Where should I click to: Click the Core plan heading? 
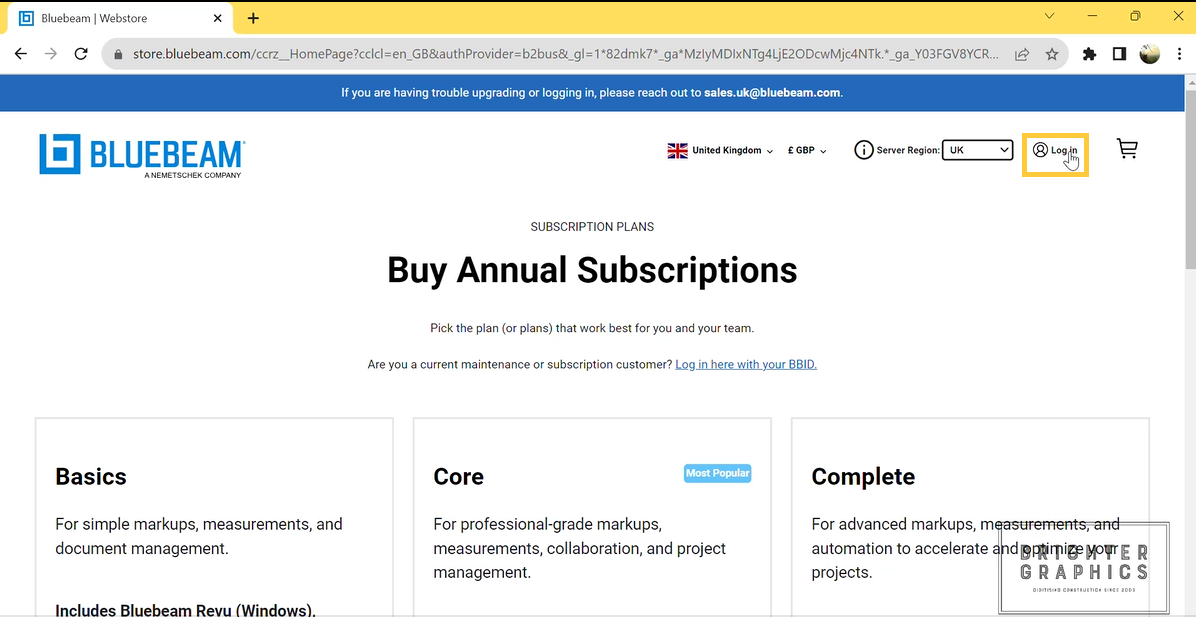458,477
